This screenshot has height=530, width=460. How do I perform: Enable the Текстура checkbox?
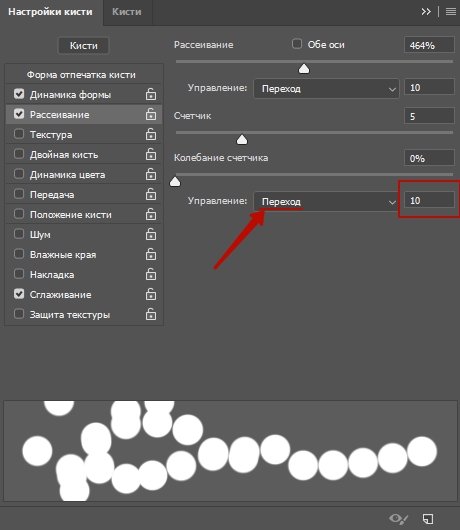pos(19,134)
